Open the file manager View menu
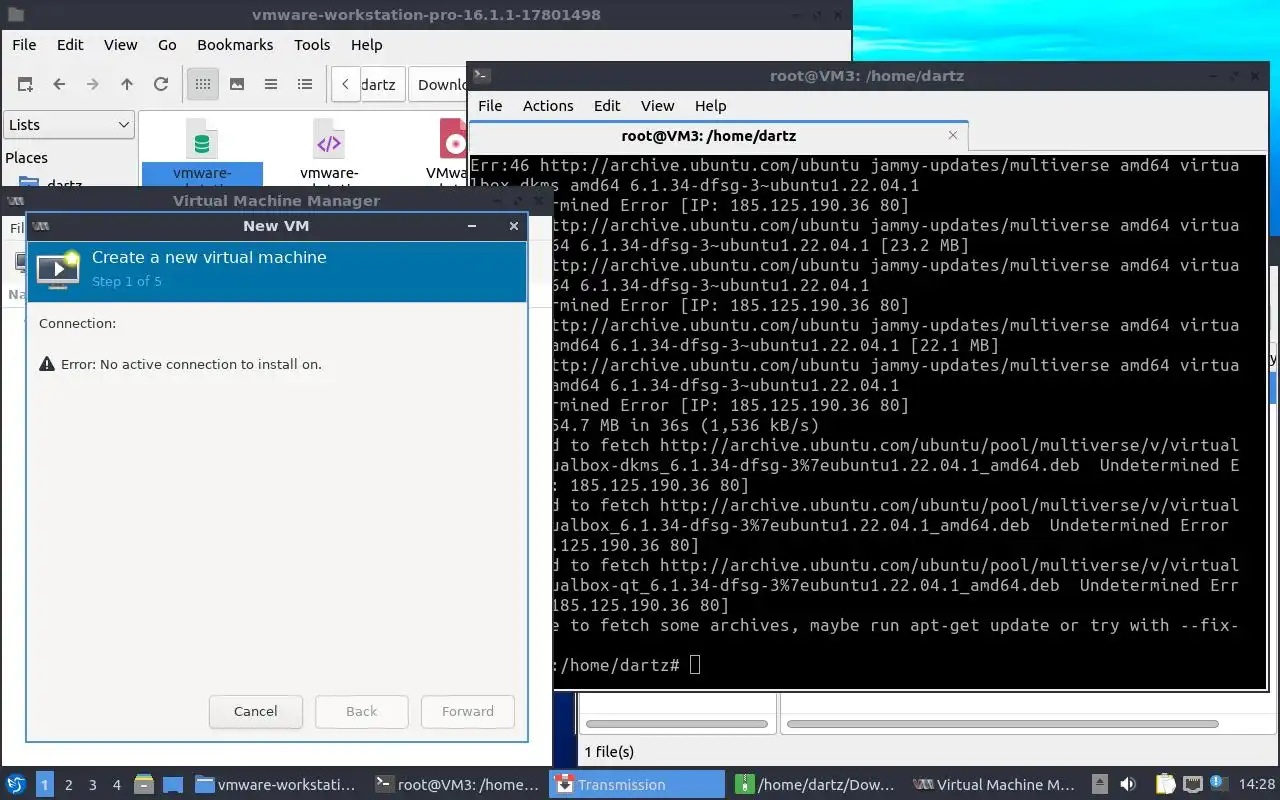This screenshot has height=800, width=1280. [x=120, y=44]
